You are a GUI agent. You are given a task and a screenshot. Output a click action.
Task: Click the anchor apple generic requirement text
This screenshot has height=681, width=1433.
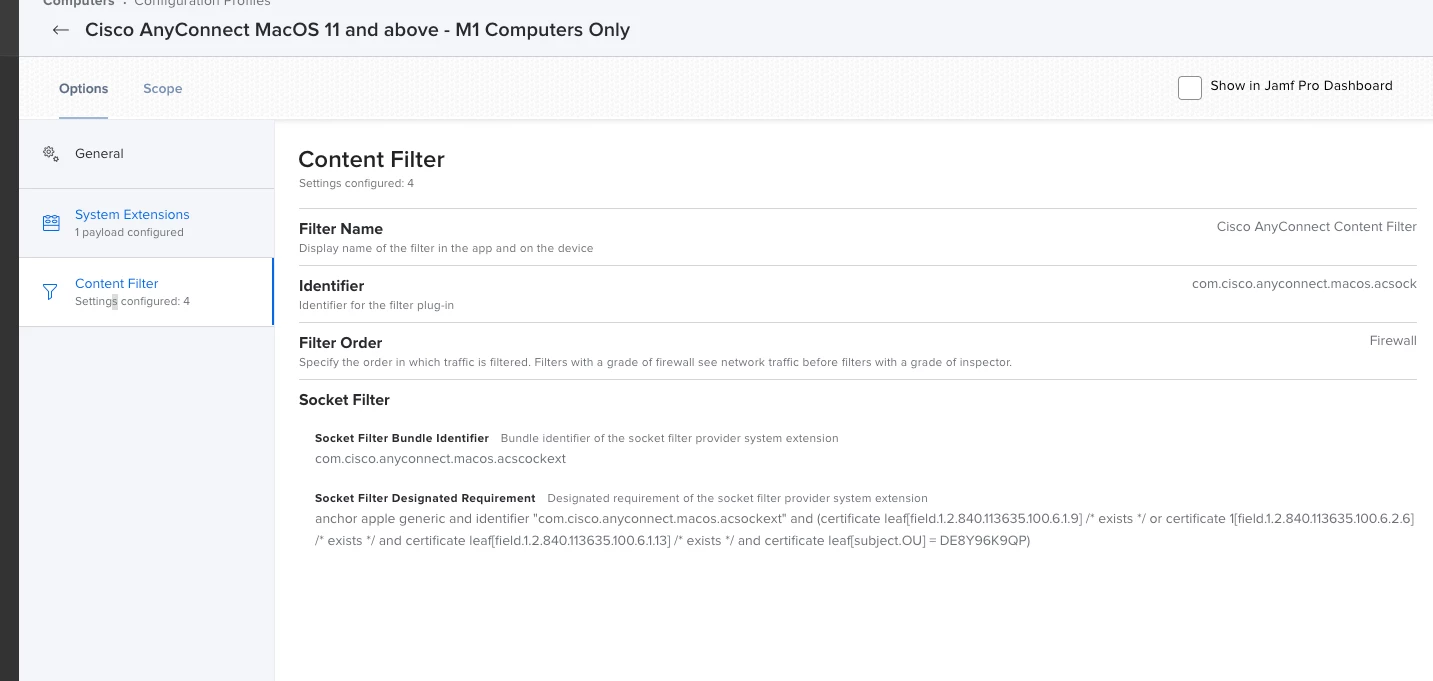pyautogui.click(x=864, y=530)
